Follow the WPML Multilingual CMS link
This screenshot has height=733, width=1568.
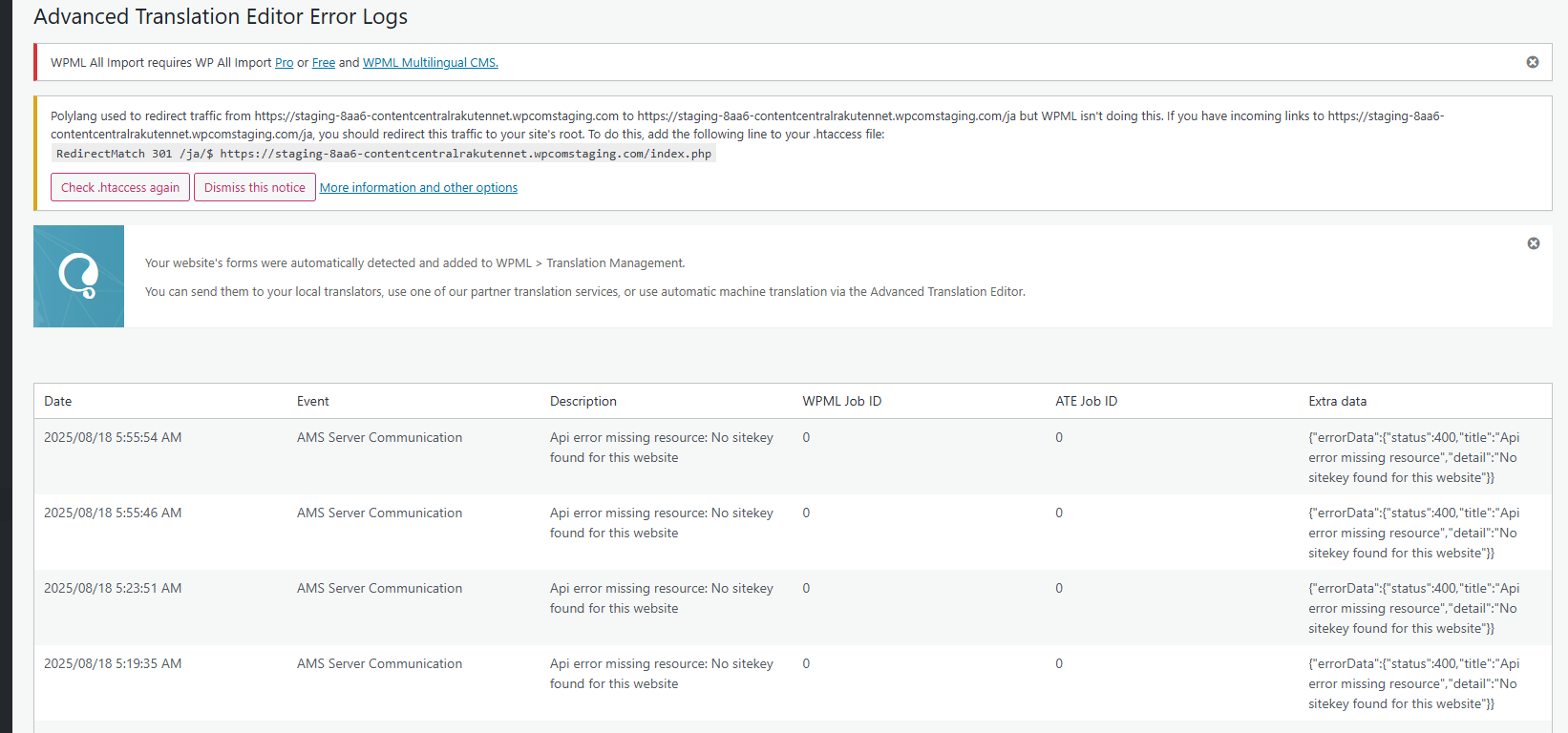[430, 63]
